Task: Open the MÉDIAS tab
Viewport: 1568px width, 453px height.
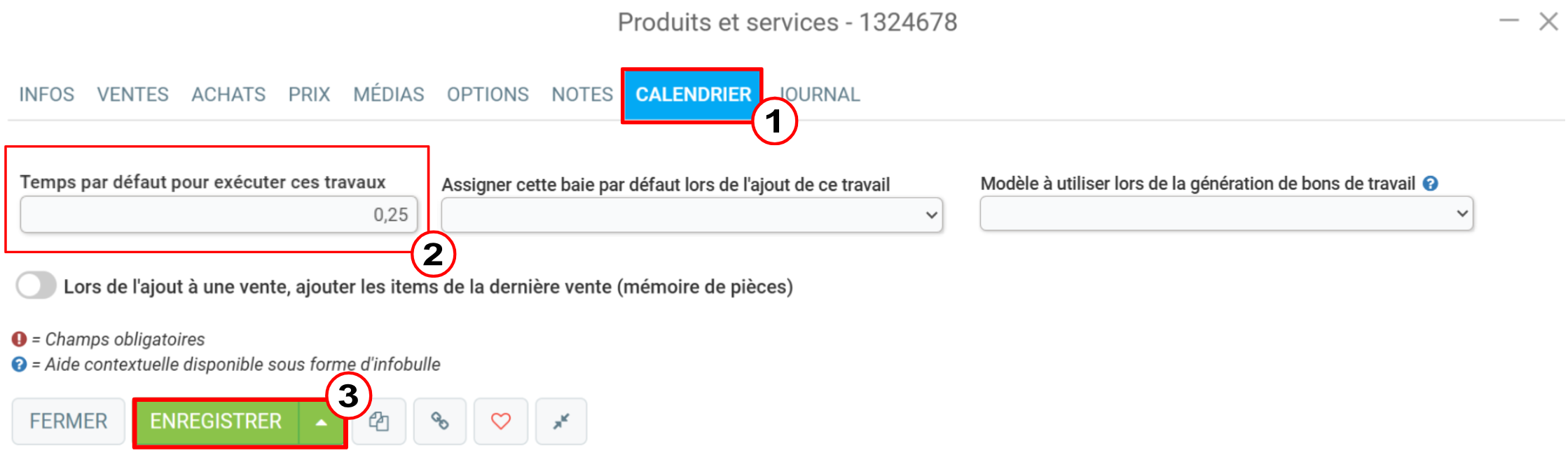Action: tap(389, 95)
